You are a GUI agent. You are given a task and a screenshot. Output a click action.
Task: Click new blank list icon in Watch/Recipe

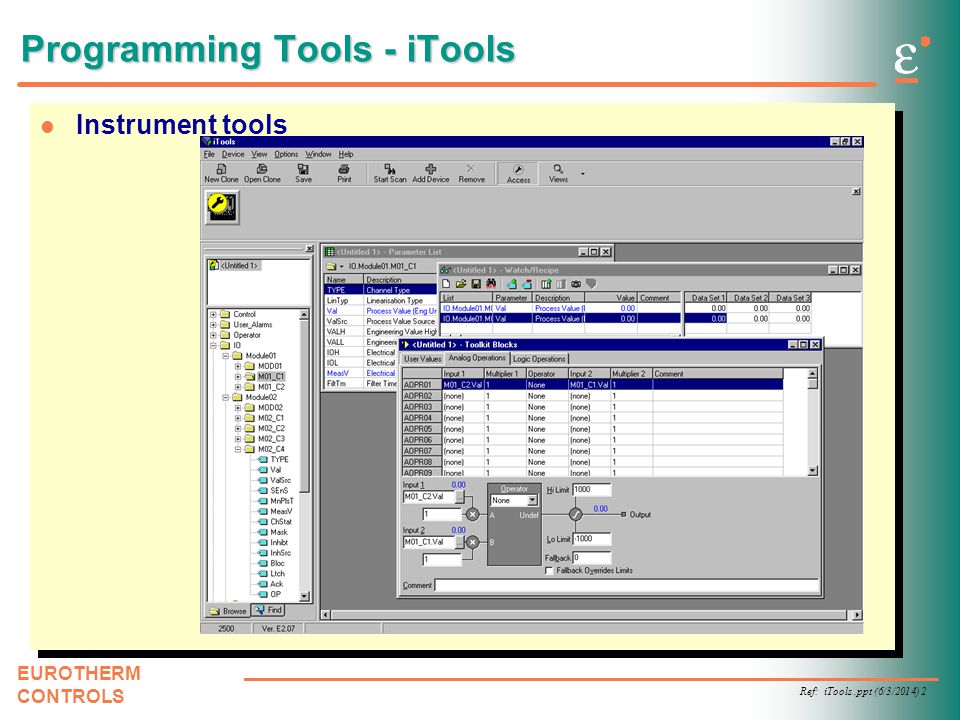tap(446, 284)
